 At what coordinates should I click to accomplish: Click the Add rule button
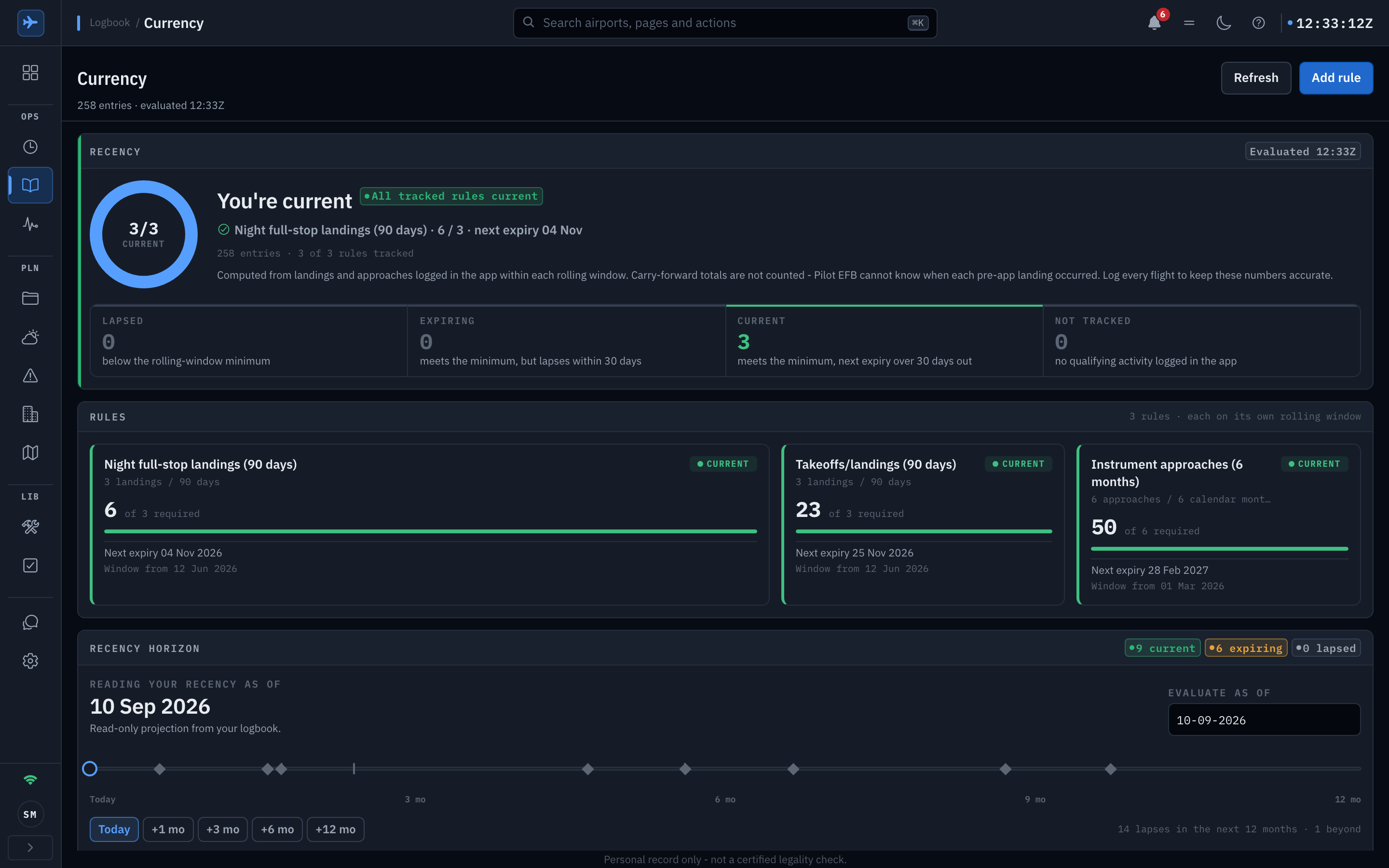click(x=1335, y=78)
